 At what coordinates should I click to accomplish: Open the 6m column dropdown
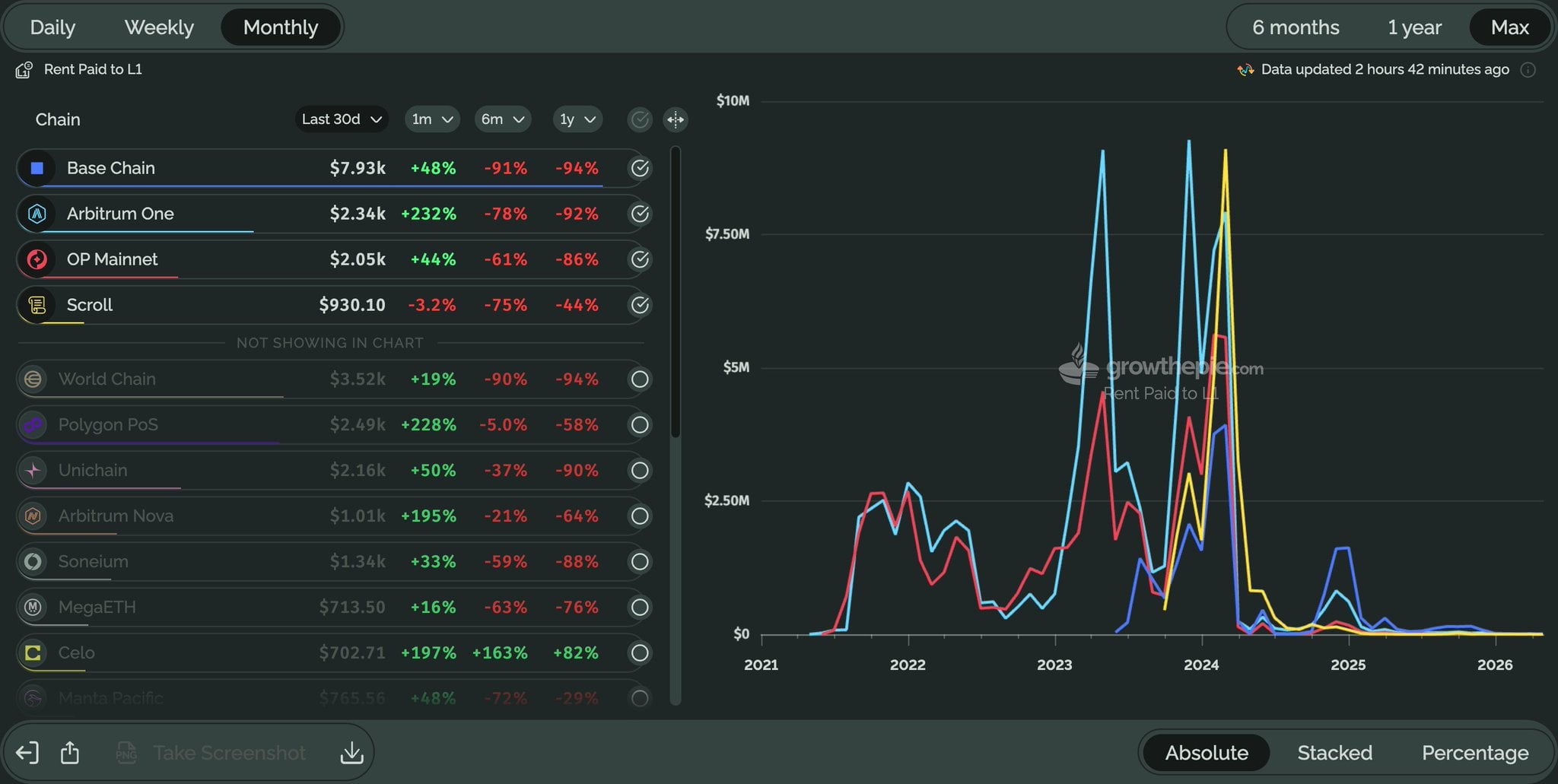tap(503, 119)
